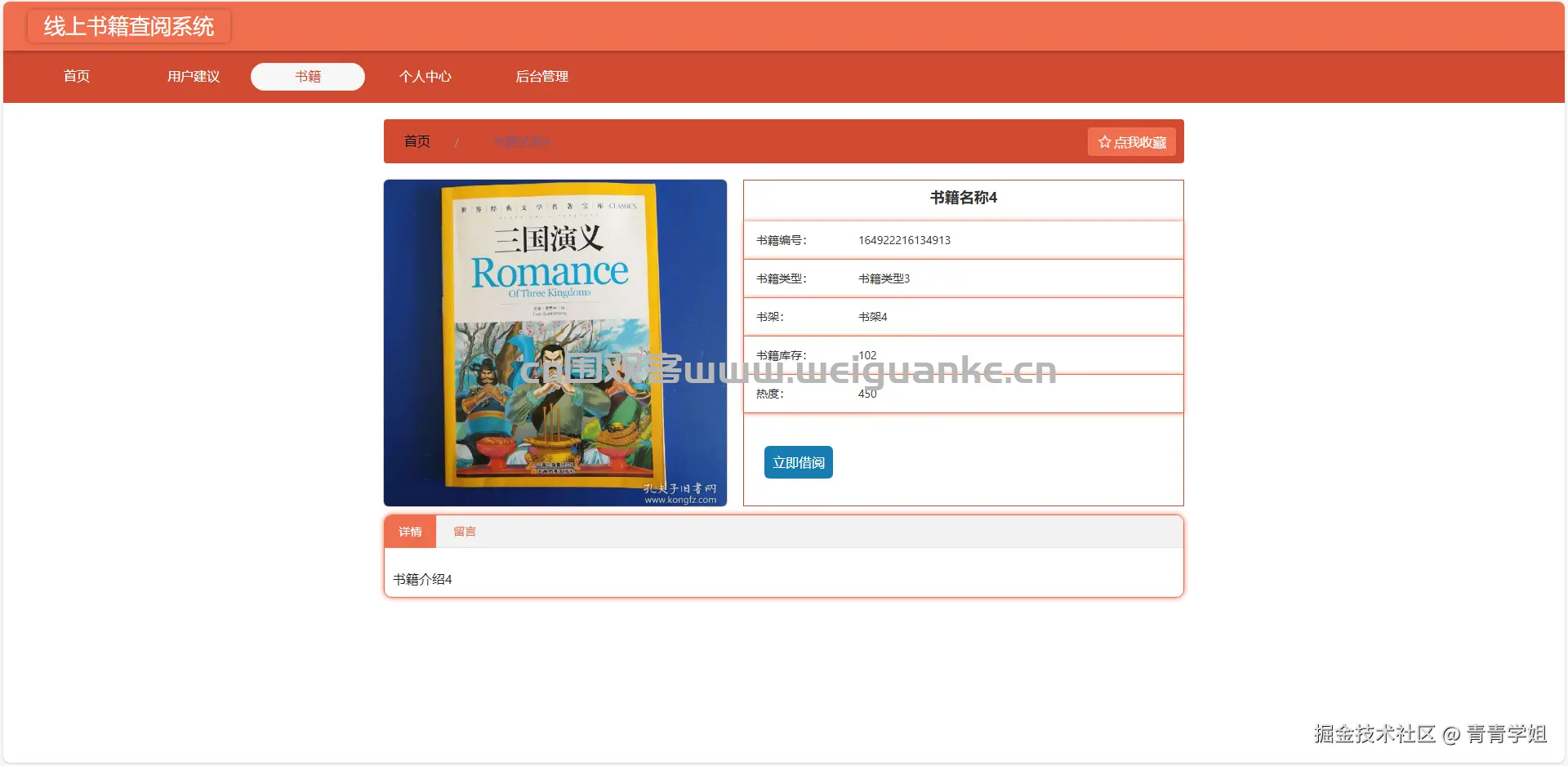Click the faded 书籍名称4 breadcrumb item

[521, 141]
